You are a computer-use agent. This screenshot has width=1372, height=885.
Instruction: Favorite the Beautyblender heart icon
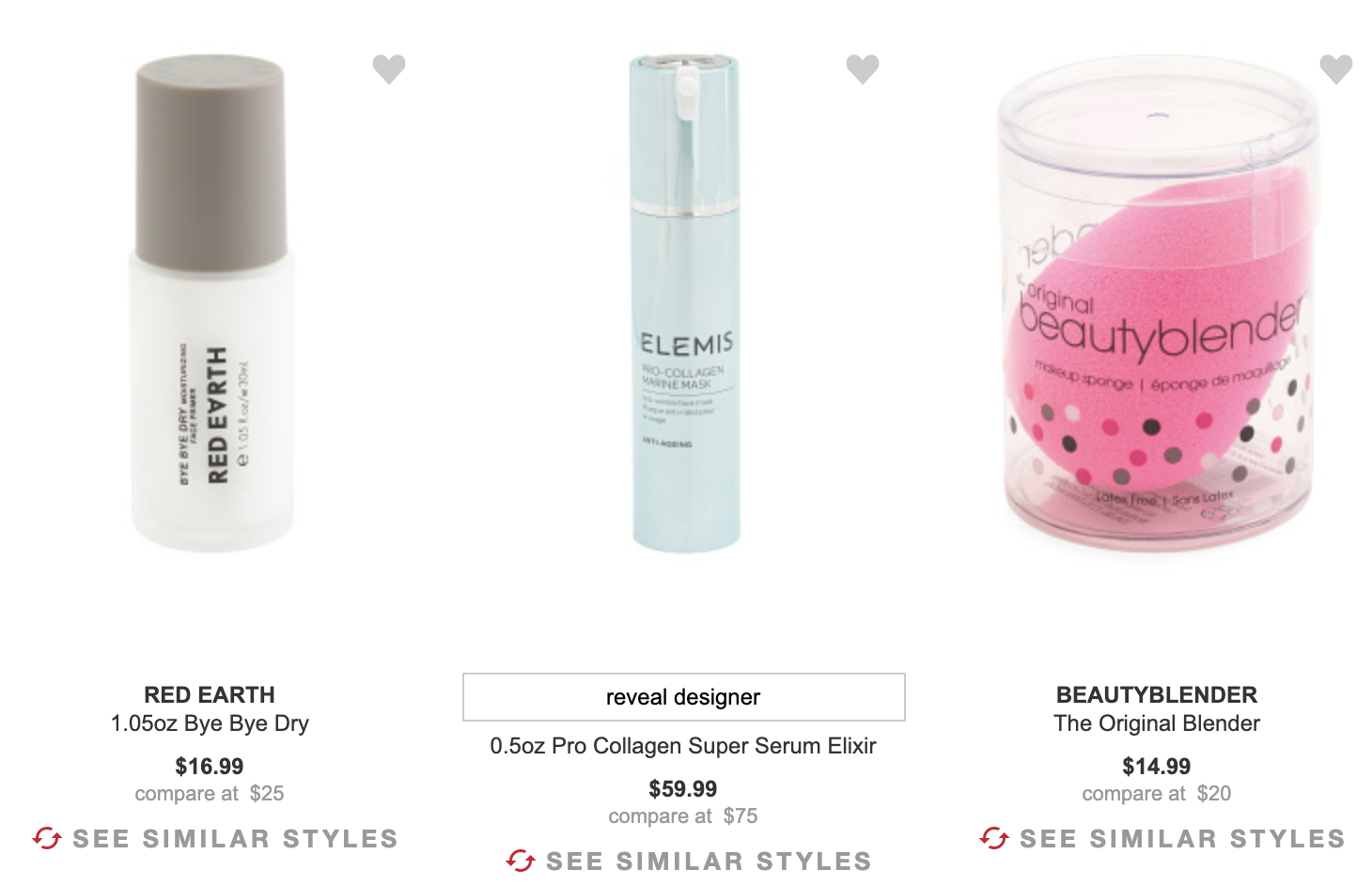[1336, 69]
